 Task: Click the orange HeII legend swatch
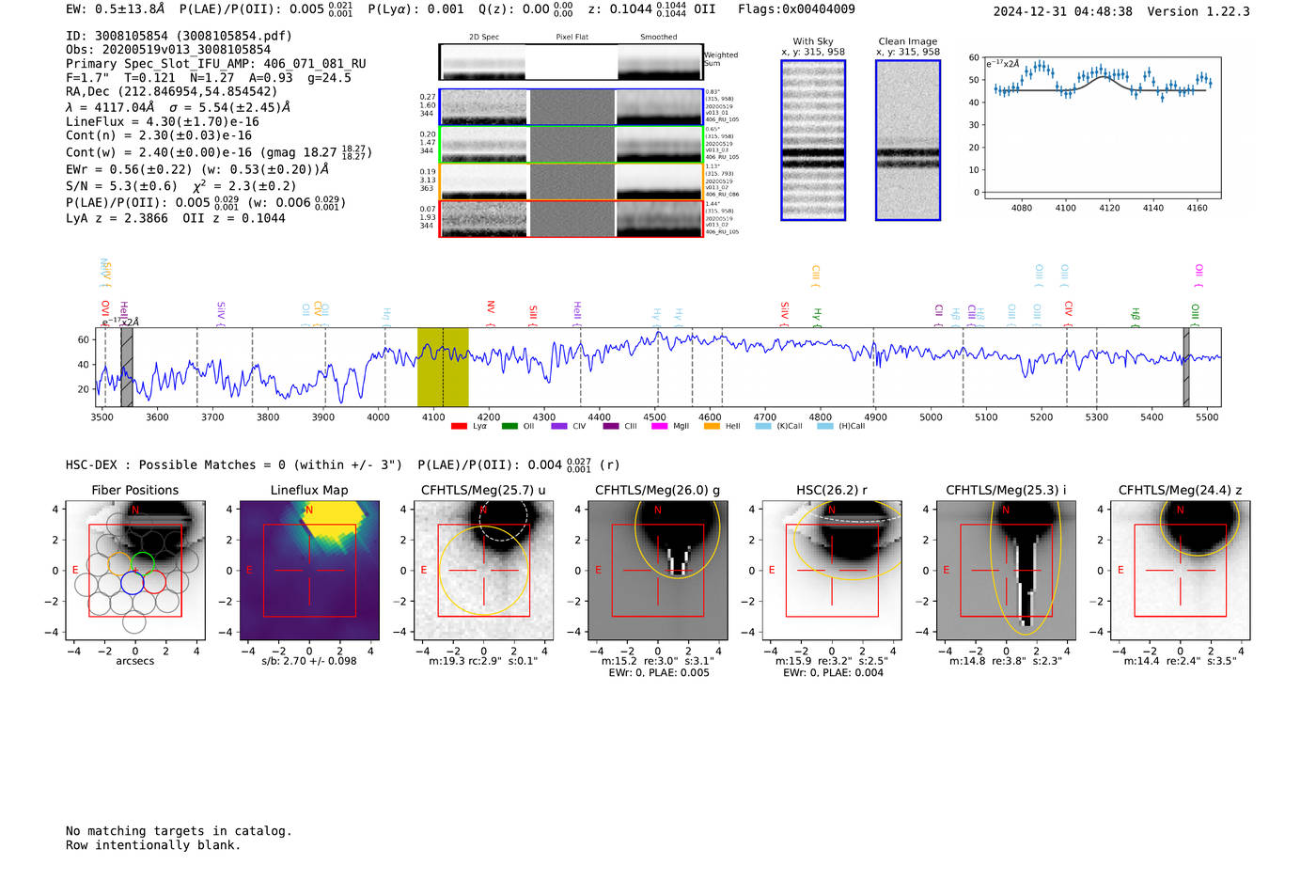pyautogui.click(x=712, y=426)
